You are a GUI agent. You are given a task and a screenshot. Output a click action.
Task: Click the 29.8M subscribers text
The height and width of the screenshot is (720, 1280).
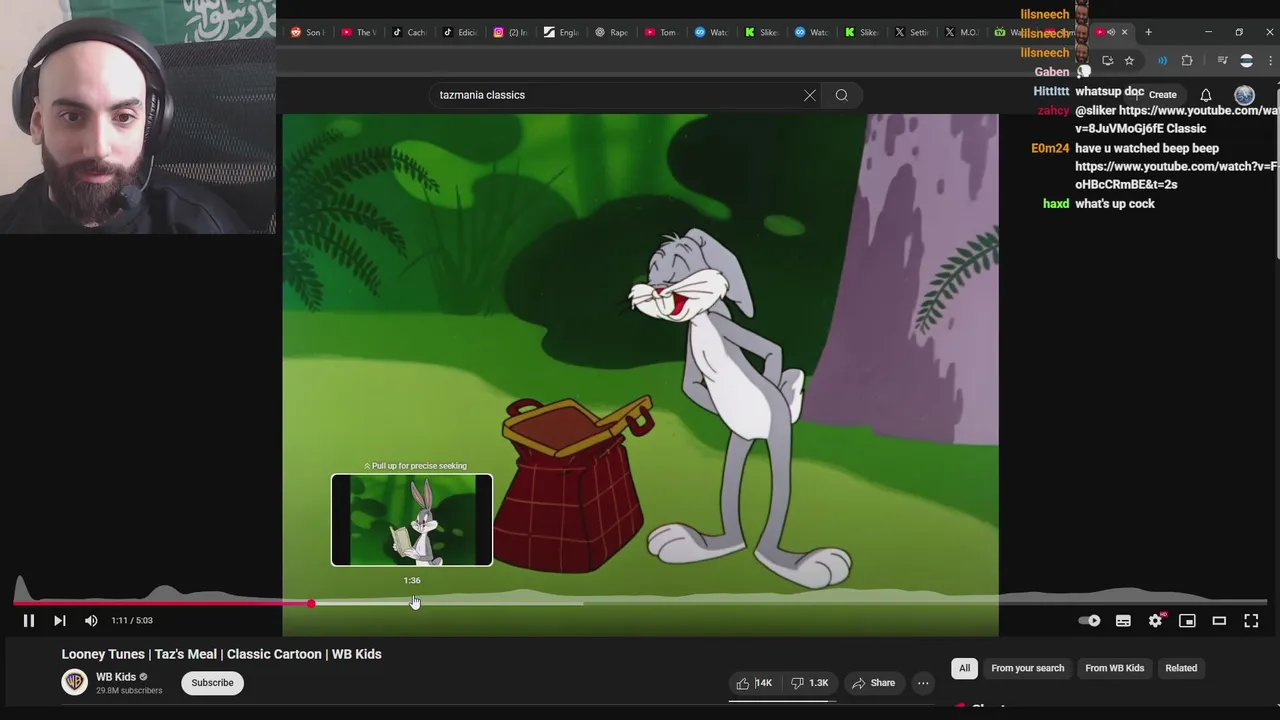point(129,691)
